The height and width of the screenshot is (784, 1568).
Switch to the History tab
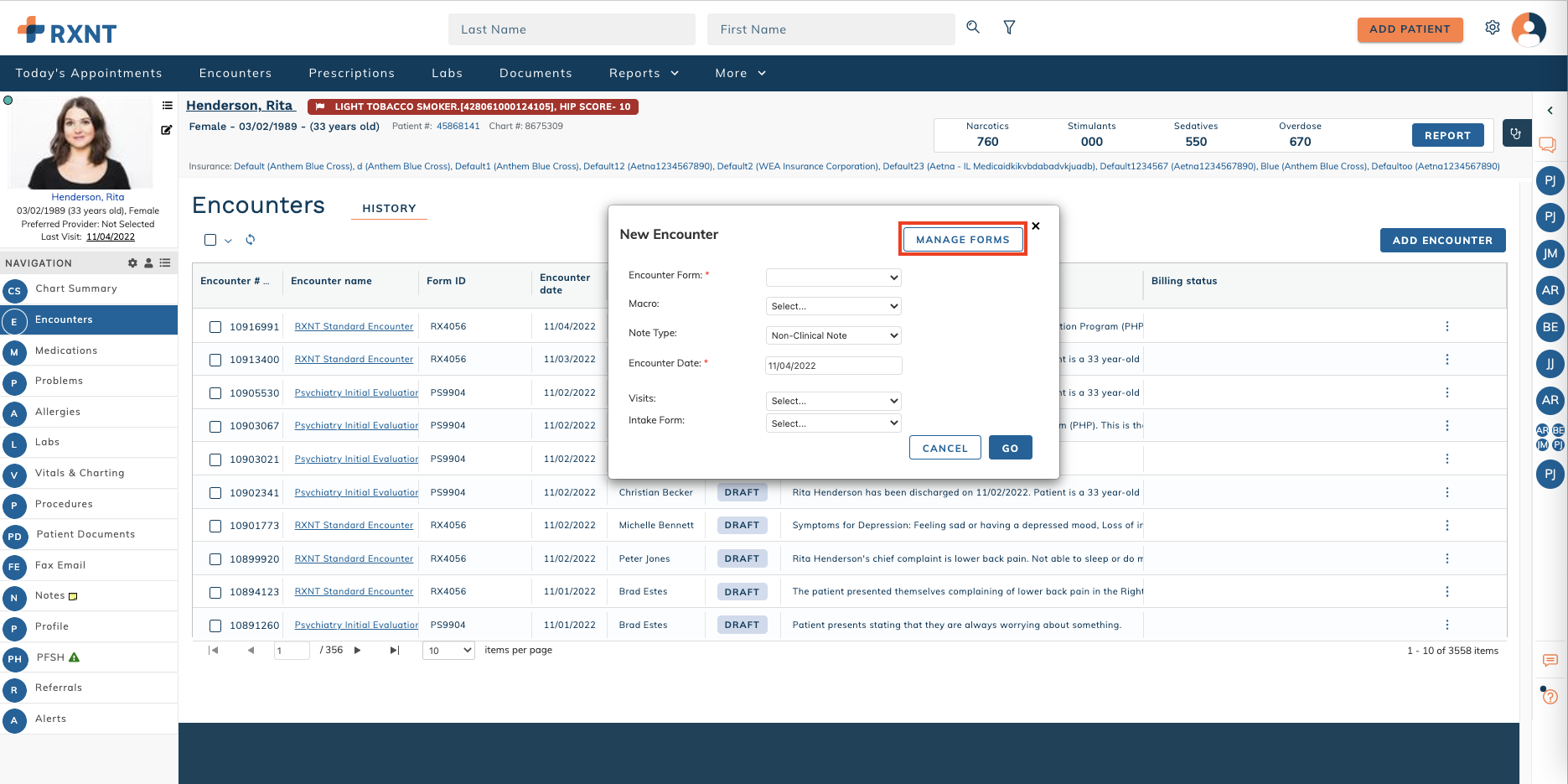pyautogui.click(x=388, y=208)
